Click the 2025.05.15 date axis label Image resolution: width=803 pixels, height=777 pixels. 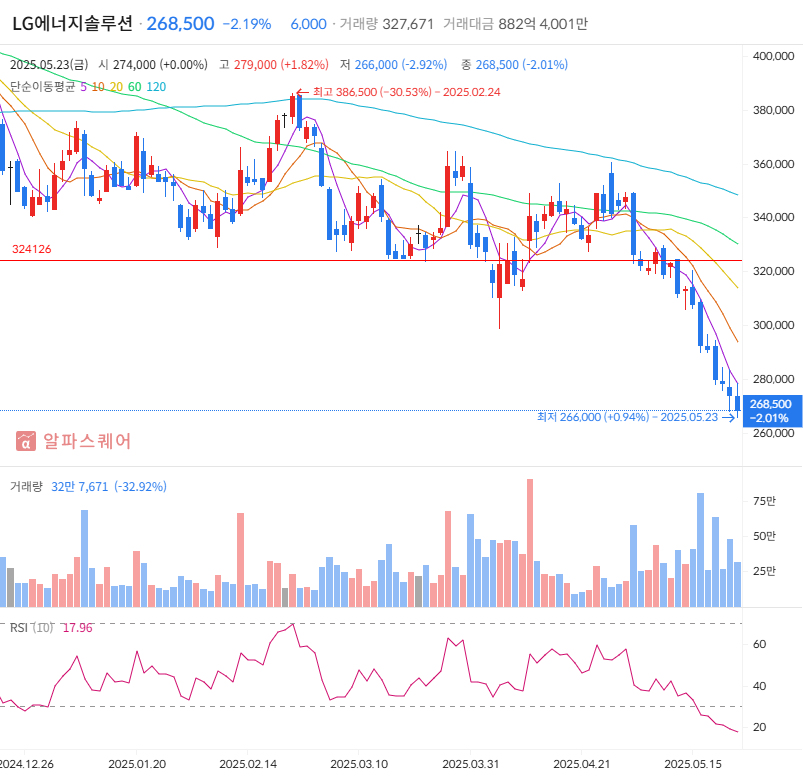[693, 764]
